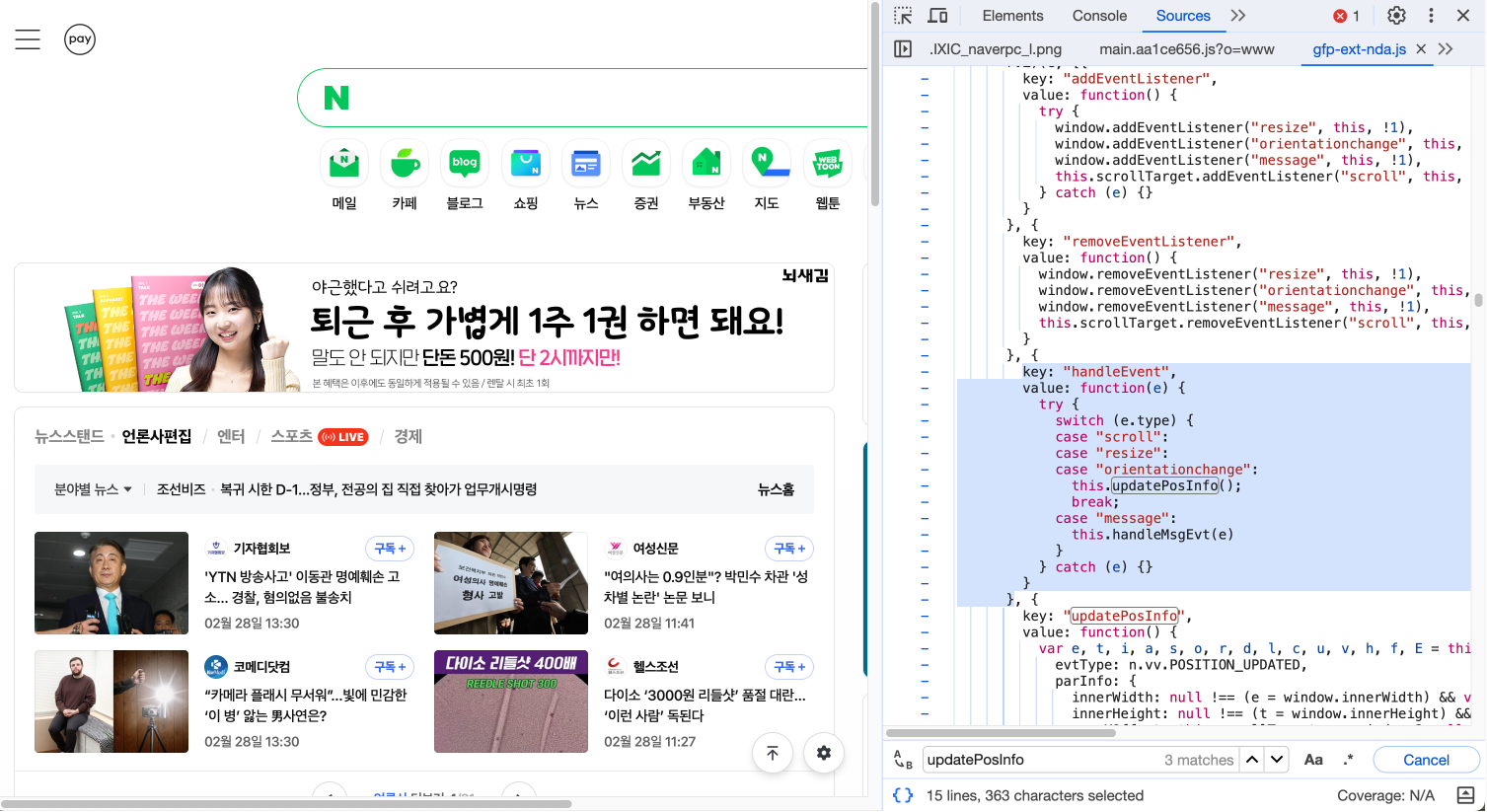The width and height of the screenshot is (1487, 812).
Task: Close the gfp-ext-nda.js file tab
Action: (1421, 49)
